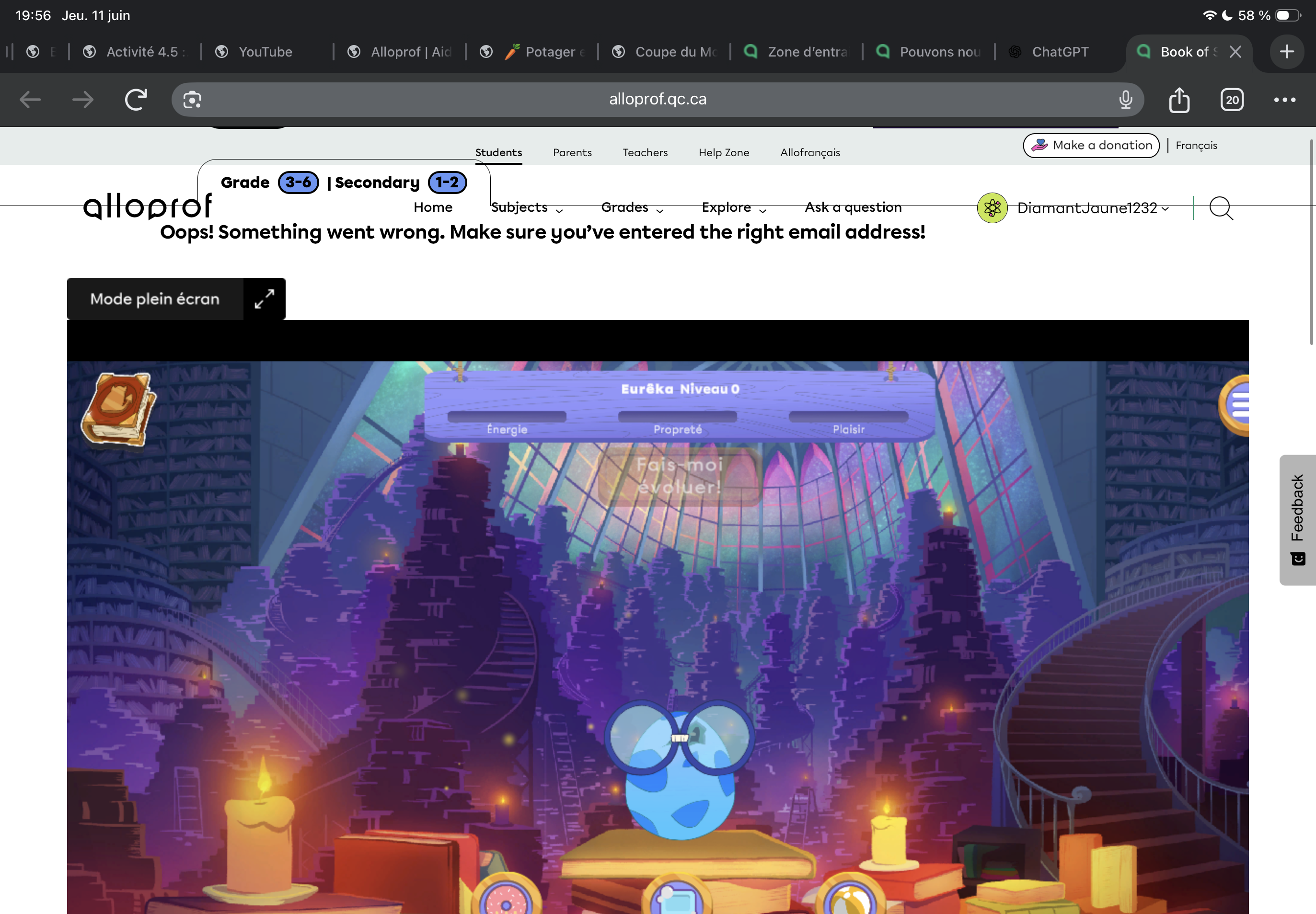Open the browser share sheet
Screen dimensions: 1316x914
click(x=1179, y=100)
